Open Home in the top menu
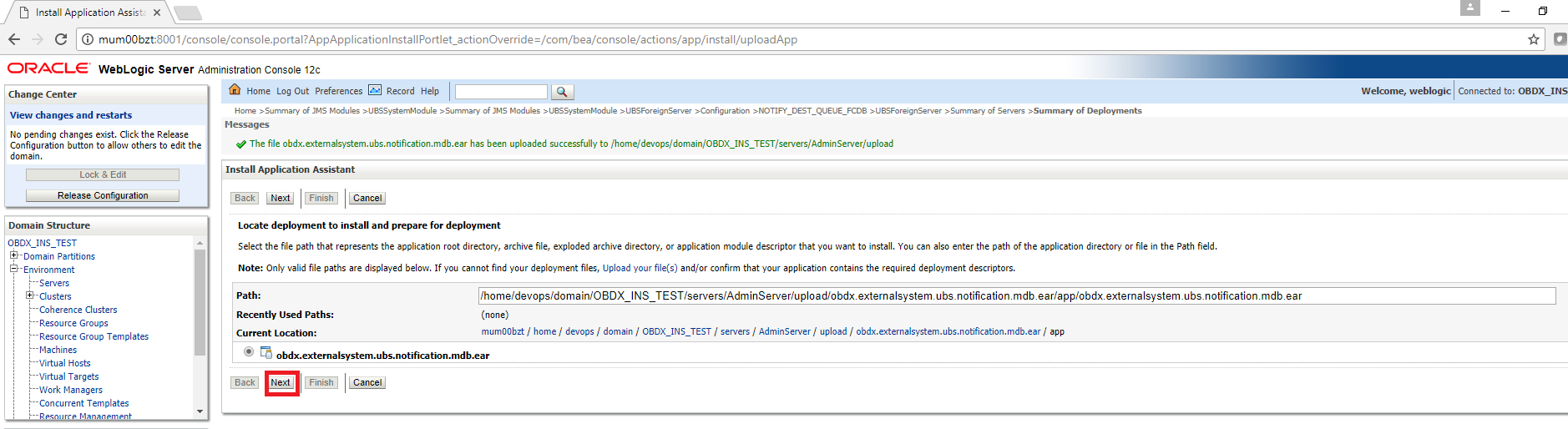This screenshot has width=1568, height=429. click(258, 91)
